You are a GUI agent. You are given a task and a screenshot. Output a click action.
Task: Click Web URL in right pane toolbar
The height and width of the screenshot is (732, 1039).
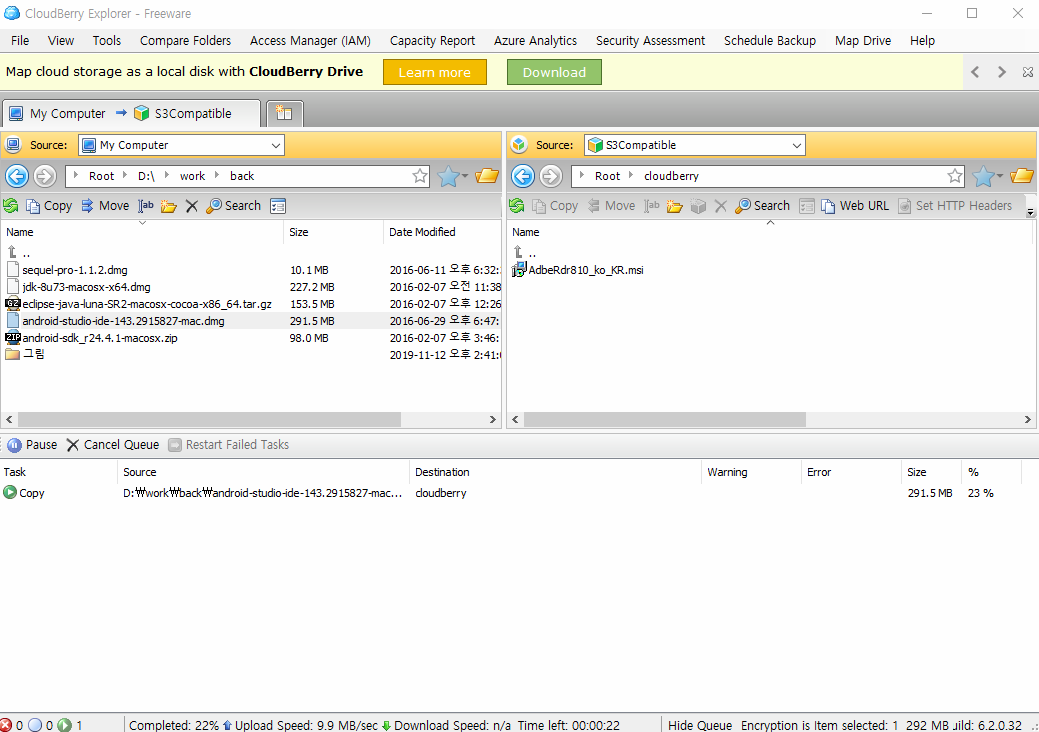(855, 206)
